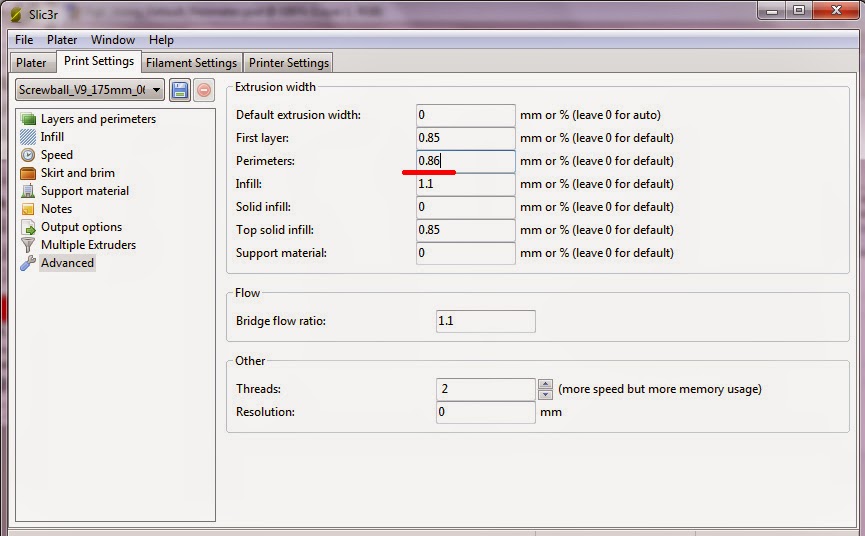Open the Window menu

(113, 40)
